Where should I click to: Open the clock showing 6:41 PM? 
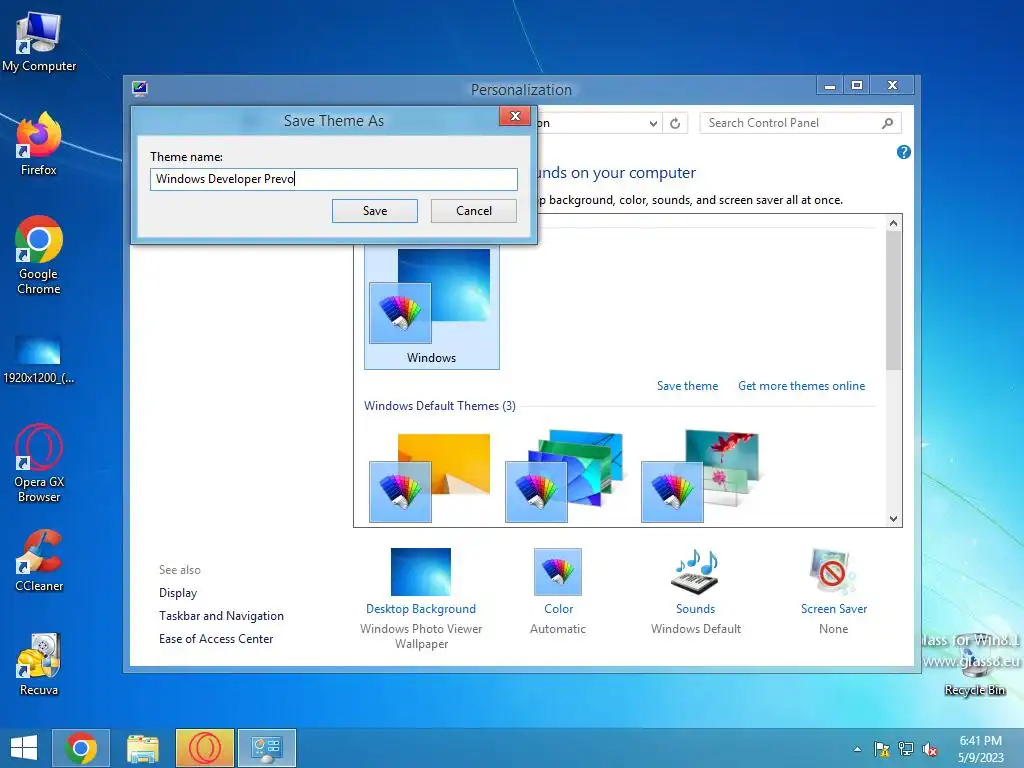point(980,749)
